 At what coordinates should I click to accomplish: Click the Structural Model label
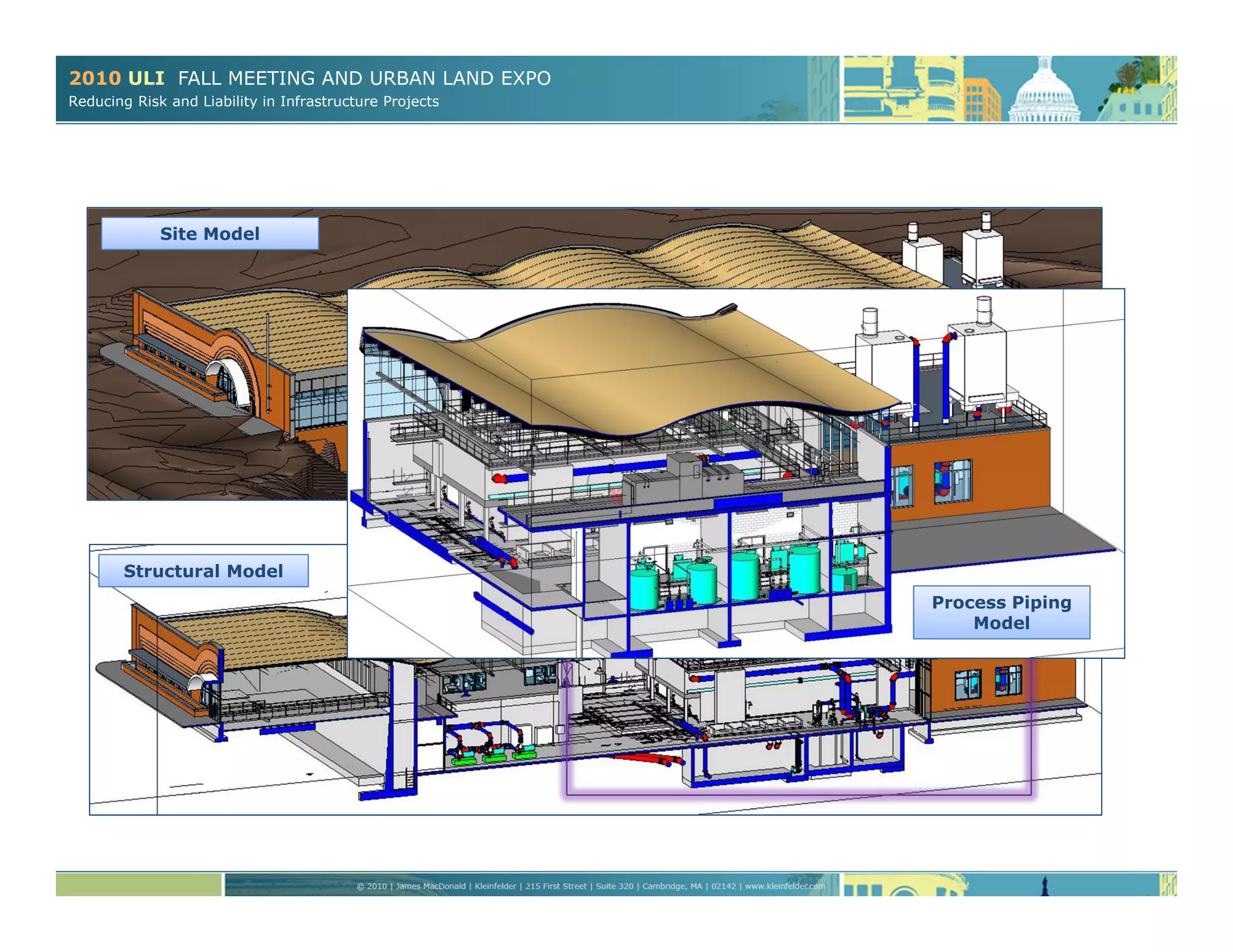click(x=203, y=570)
